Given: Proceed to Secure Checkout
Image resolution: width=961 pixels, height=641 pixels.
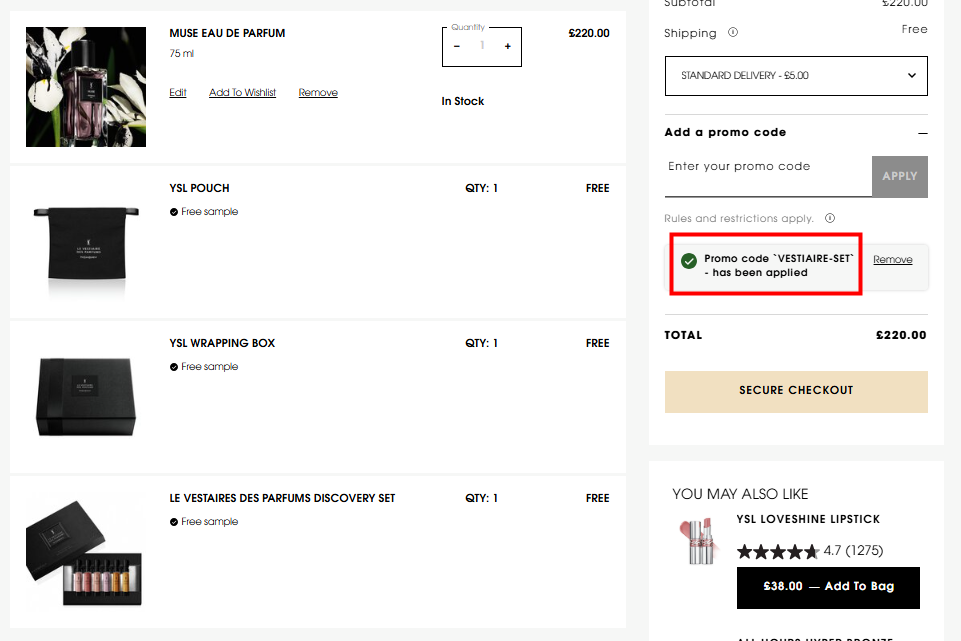Looking at the screenshot, I should [x=796, y=391].
